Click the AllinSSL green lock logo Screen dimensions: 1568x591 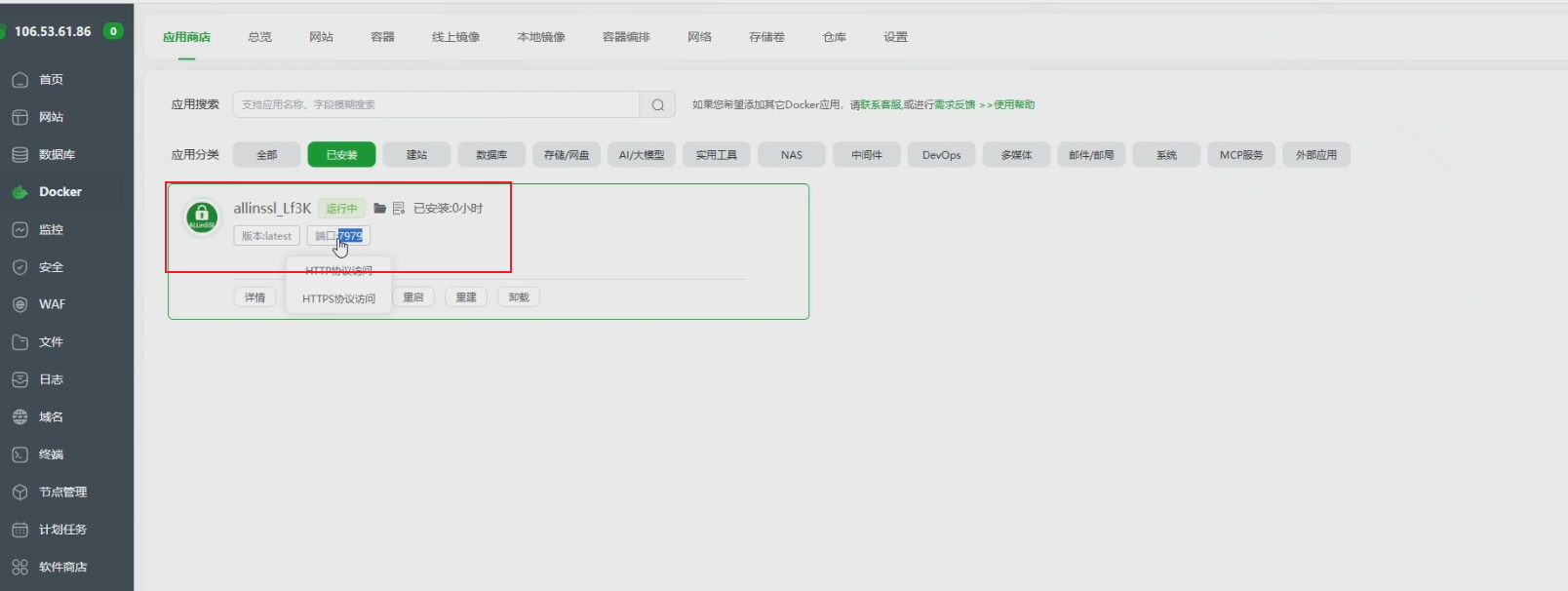[x=203, y=217]
